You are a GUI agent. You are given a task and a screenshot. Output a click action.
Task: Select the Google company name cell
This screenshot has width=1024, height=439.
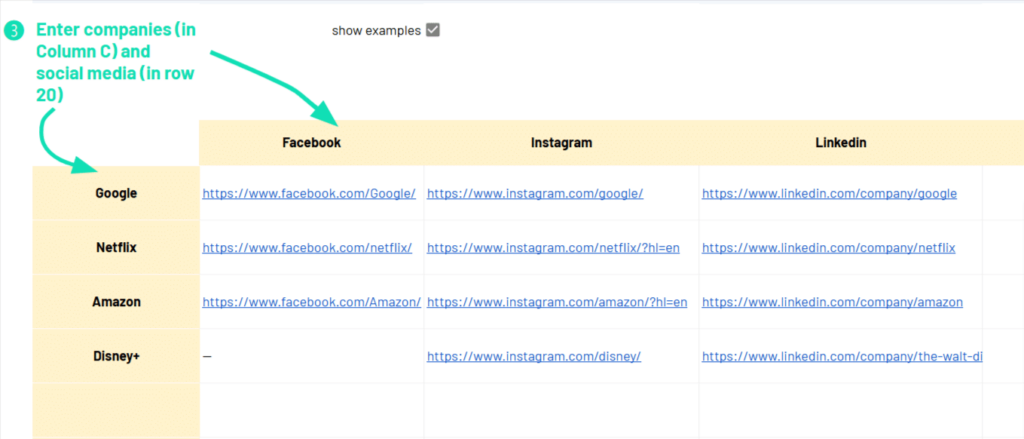116,194
